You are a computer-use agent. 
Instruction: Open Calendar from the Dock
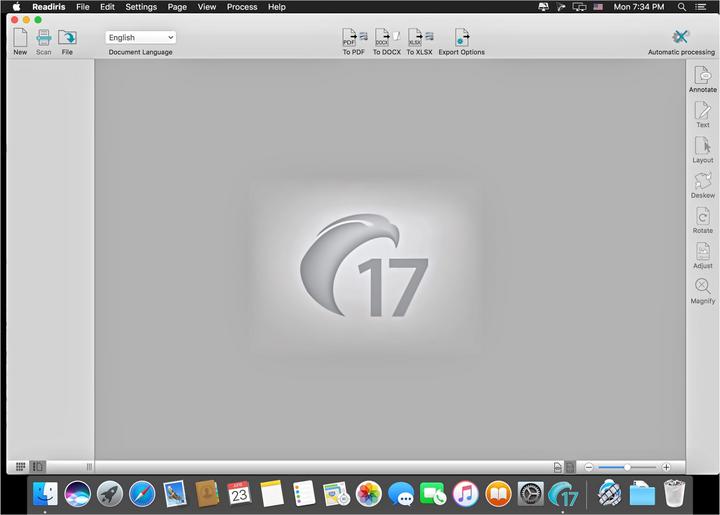point(239,494)
